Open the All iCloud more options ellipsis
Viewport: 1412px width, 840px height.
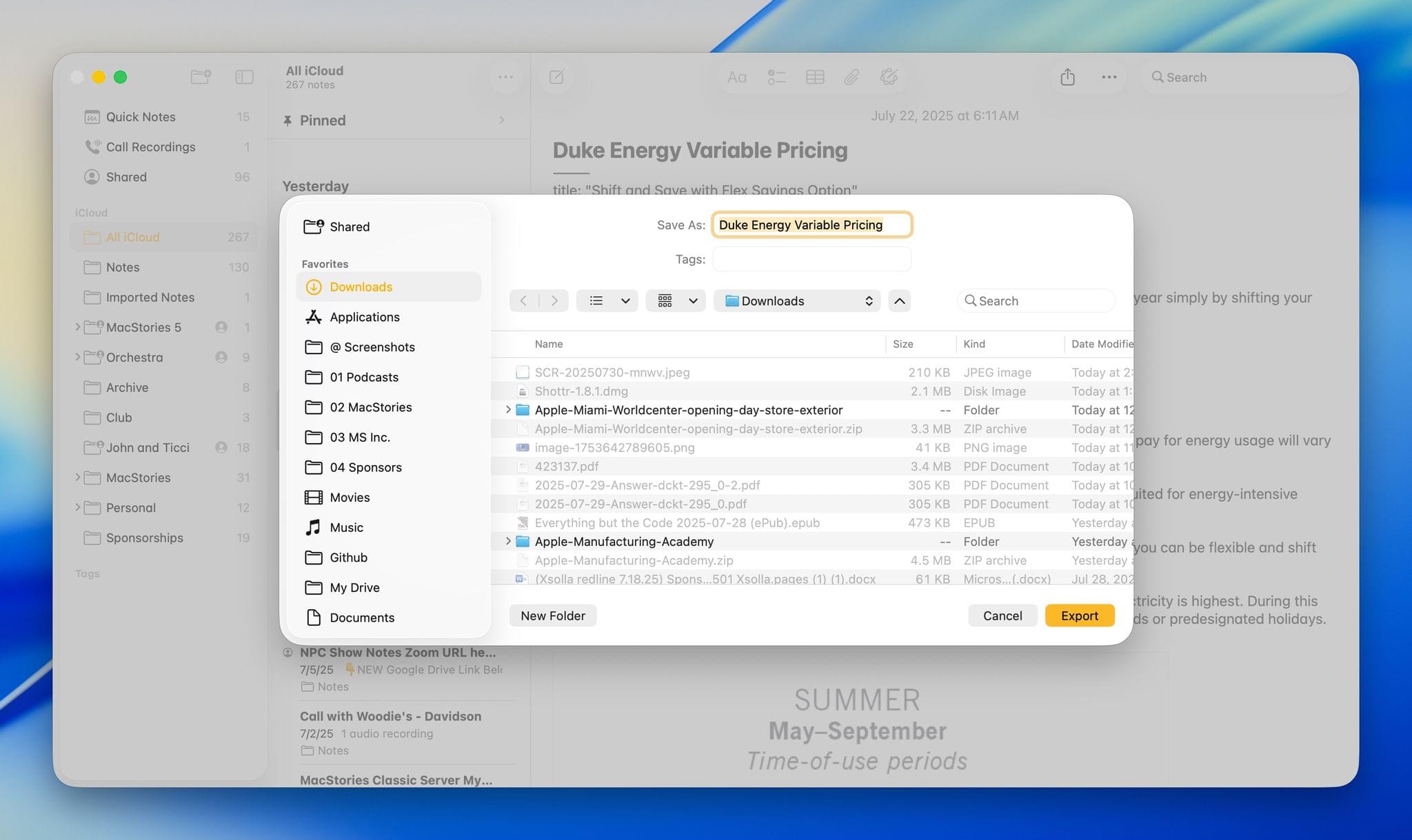(505, 77)
